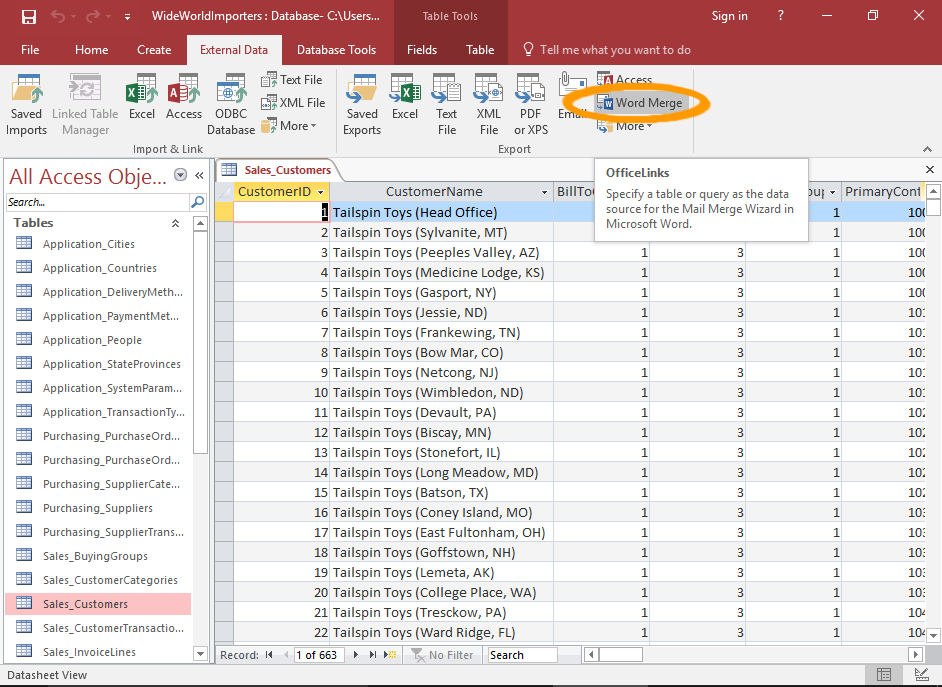Import a Text File
The image size is (942, 687).
tap(292, 80)
